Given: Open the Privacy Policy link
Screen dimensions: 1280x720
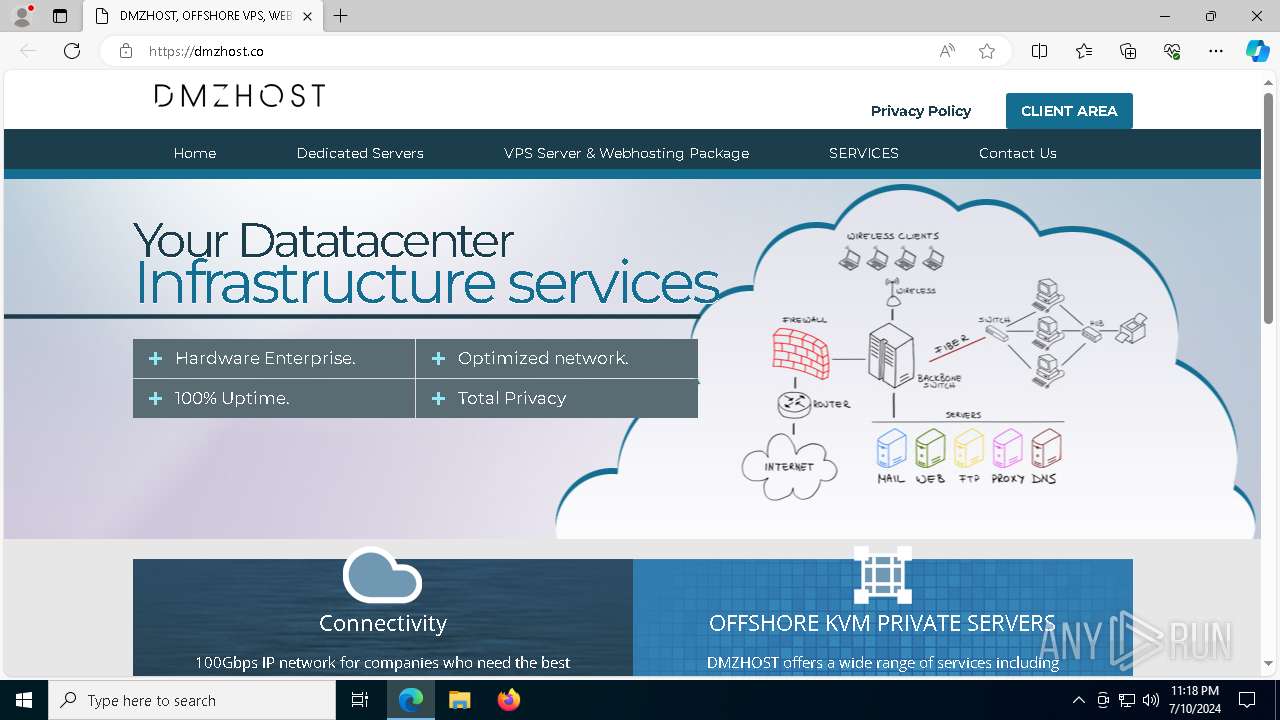Looking at the screenshot, I should tap(921, 111).
